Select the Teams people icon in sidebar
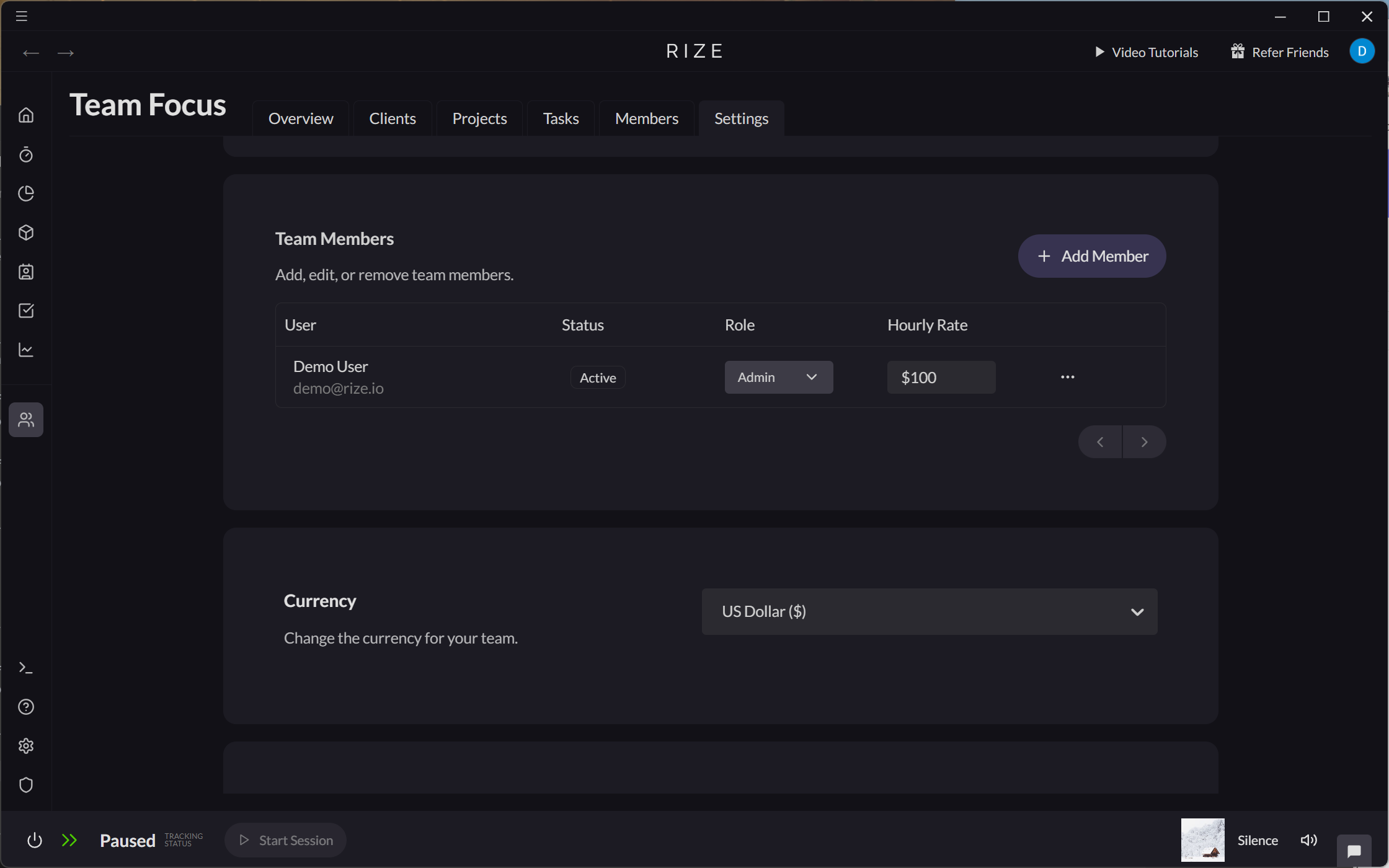This screenshot has width=1389, height=868. (x=26, y=419)
